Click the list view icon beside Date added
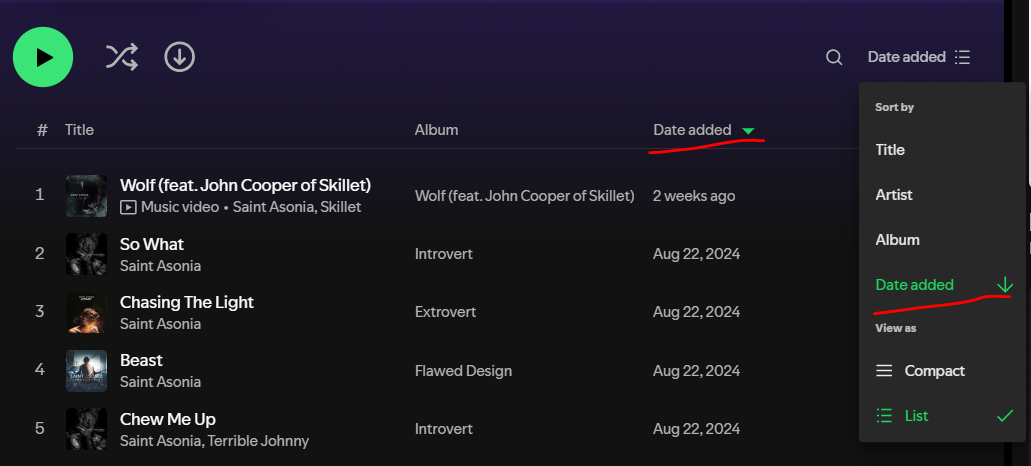 (x=962, y=57)
